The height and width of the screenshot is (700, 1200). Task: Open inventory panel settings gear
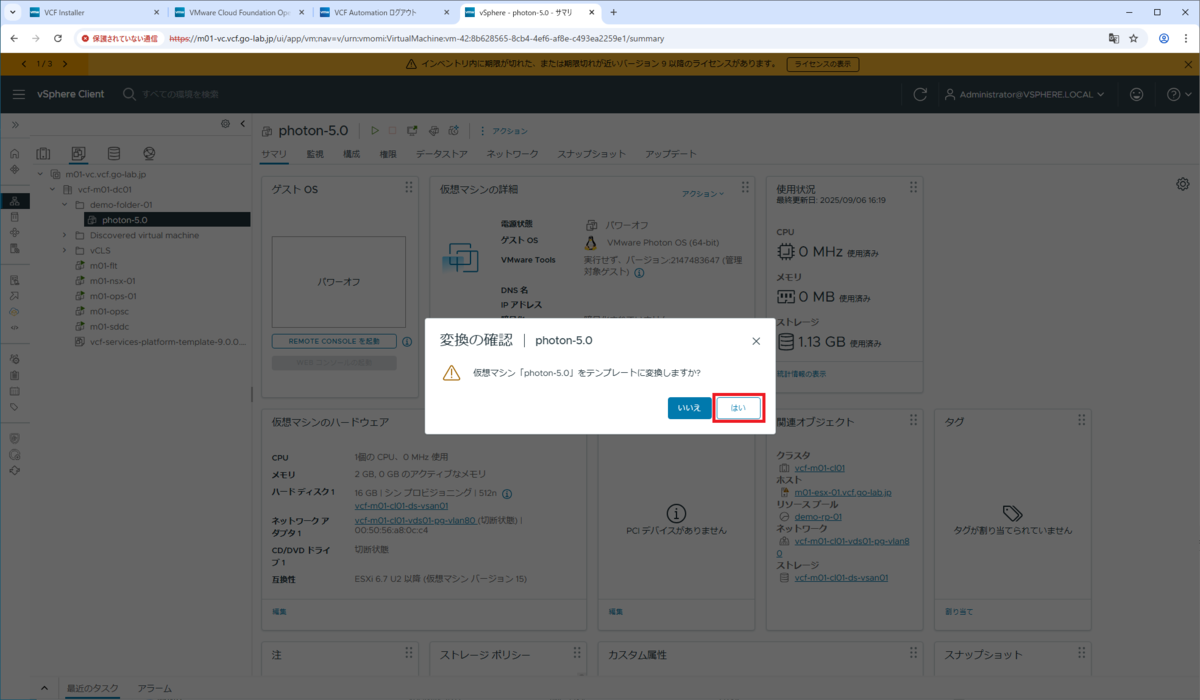coord(225,124)
